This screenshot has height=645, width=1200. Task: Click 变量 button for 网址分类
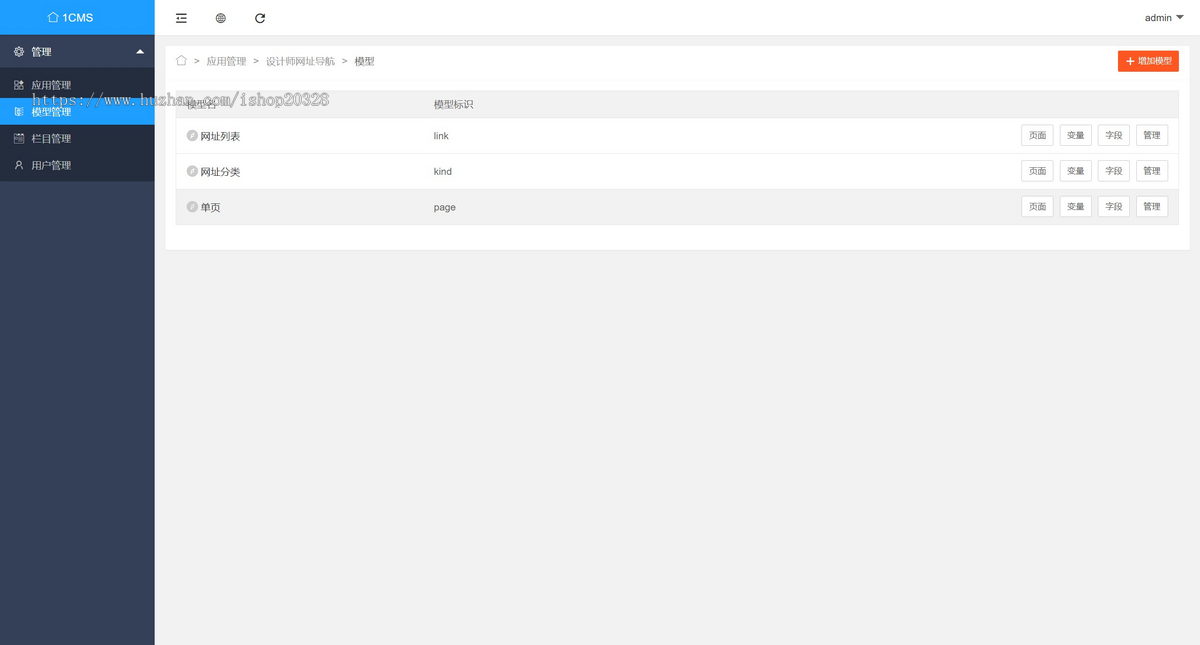(x=1075, y=171)
